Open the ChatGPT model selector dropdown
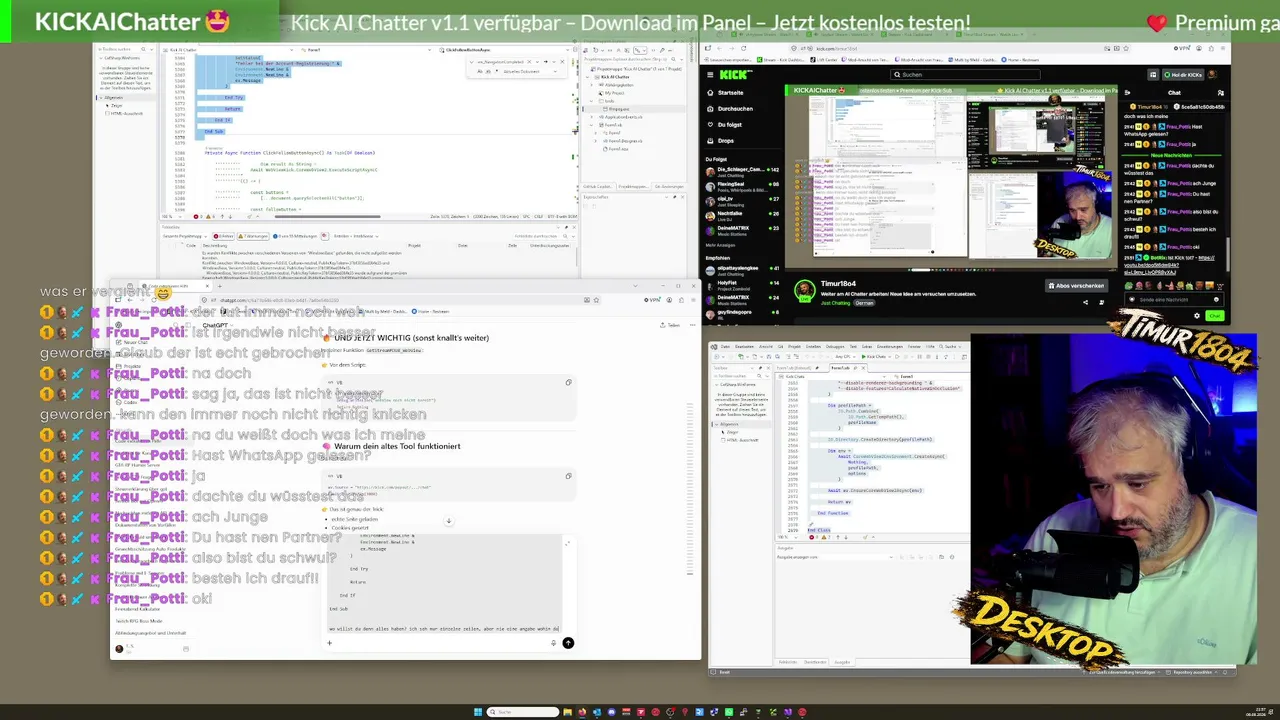This screenshot has height=720, width=1280. 217,325
